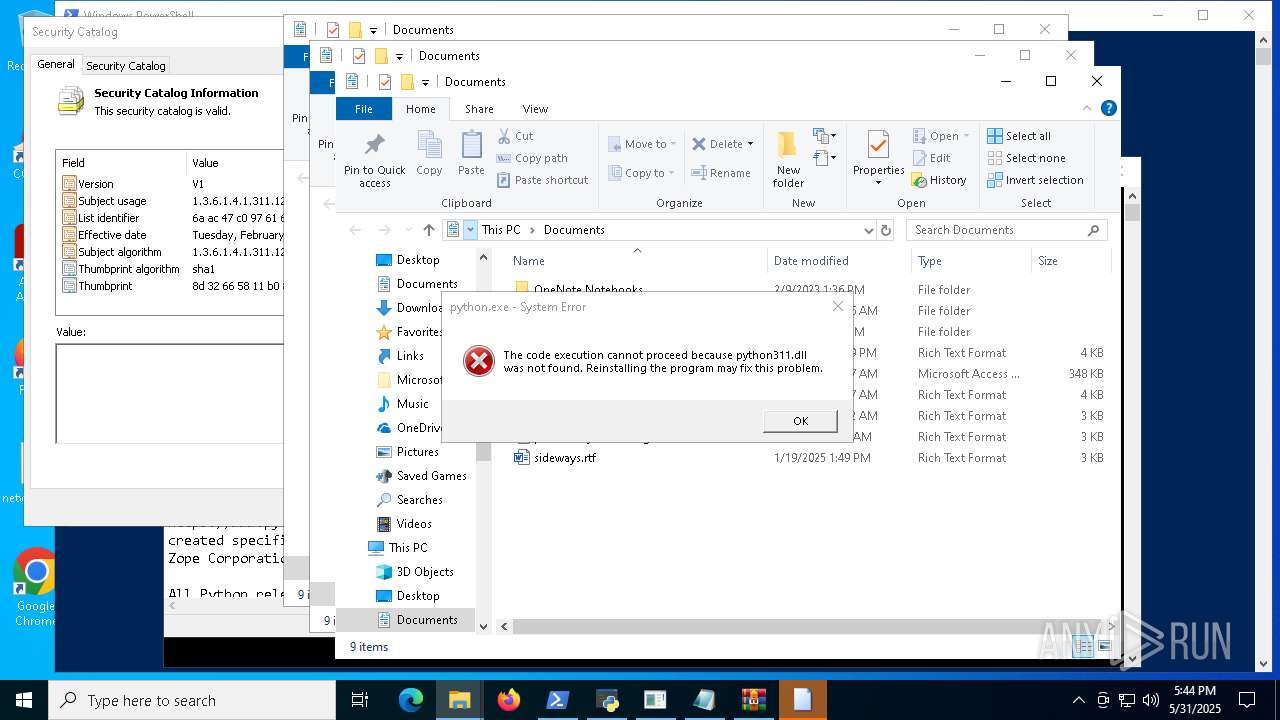Click OK in the python.exe System Error dialog
Screen dimensions: 1280x720
point(800,421)
